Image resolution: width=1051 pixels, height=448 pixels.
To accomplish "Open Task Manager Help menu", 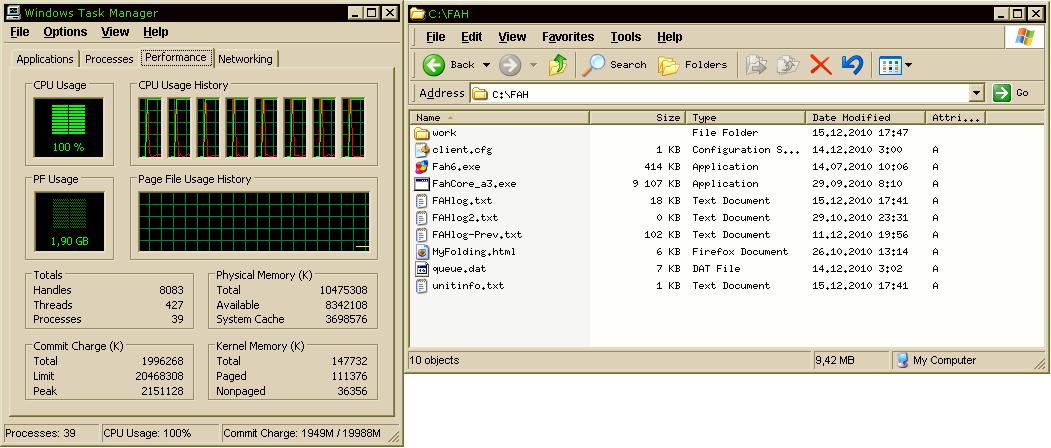I will pyautogui.click(x=156, y=32).
